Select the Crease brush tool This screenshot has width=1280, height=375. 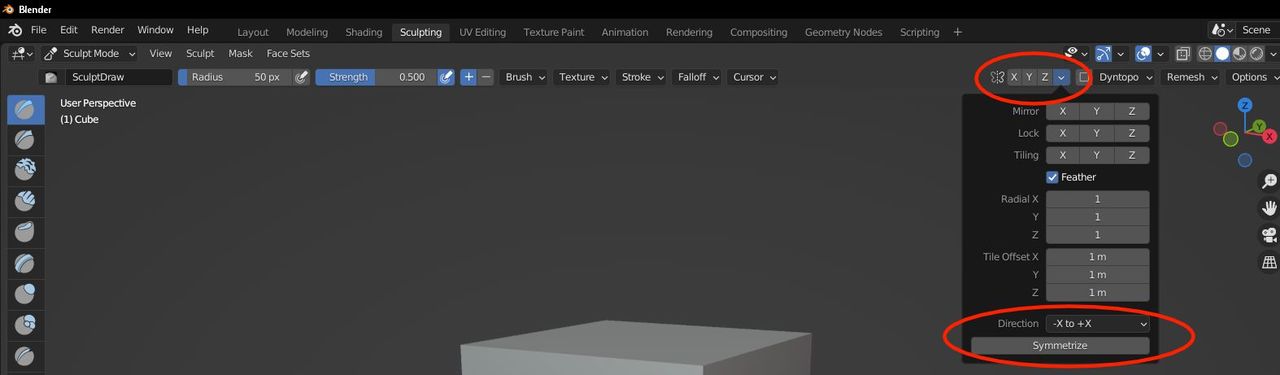26,357
